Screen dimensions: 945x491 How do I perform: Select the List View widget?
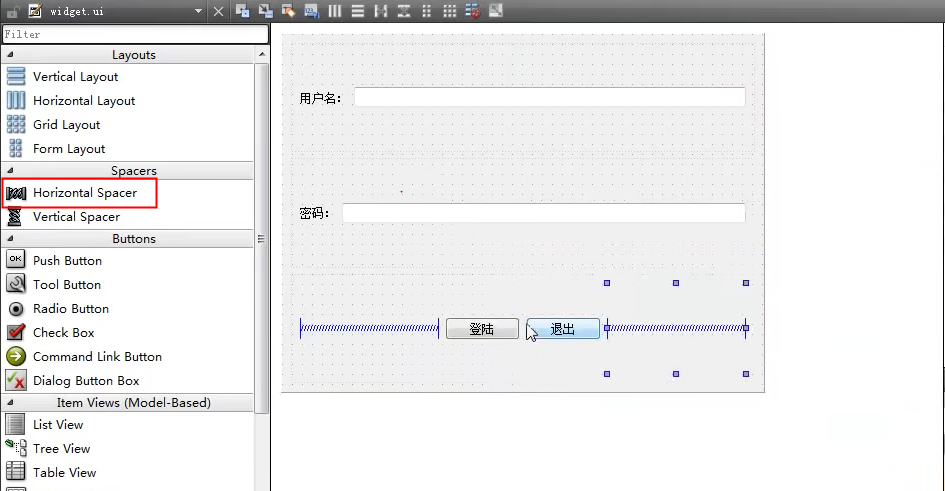(128, 425)
